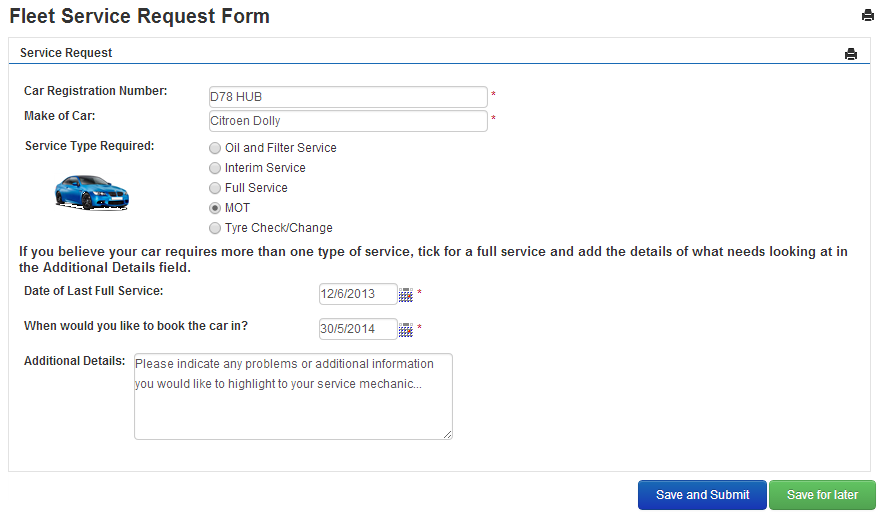Focus the Make of Car text field
The image size is (886, 515).
pyautogui.click(x=347, y=121)
